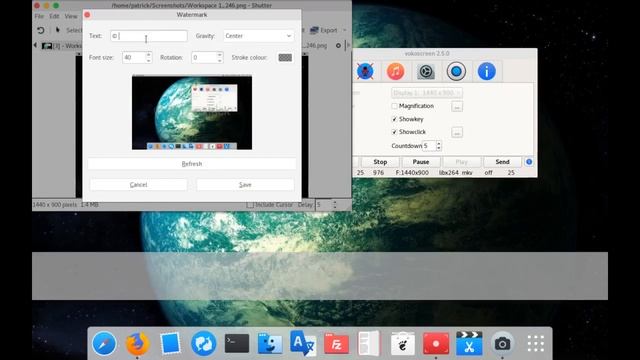Screen dimensions: 640x360
Task: Open the Shutter View menu
Action: [x=71, y=16]
